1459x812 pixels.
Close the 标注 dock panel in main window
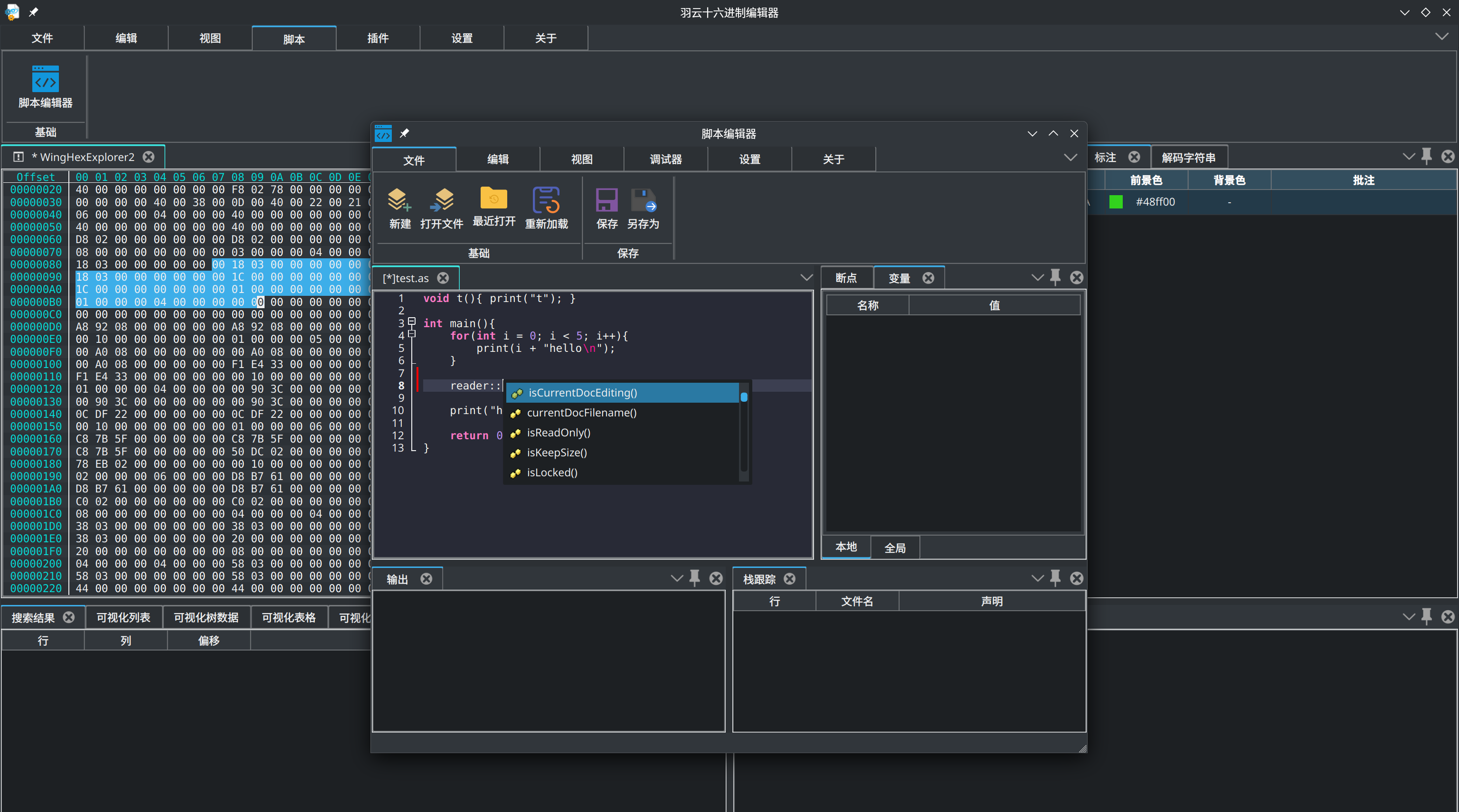coord(1448,156)
